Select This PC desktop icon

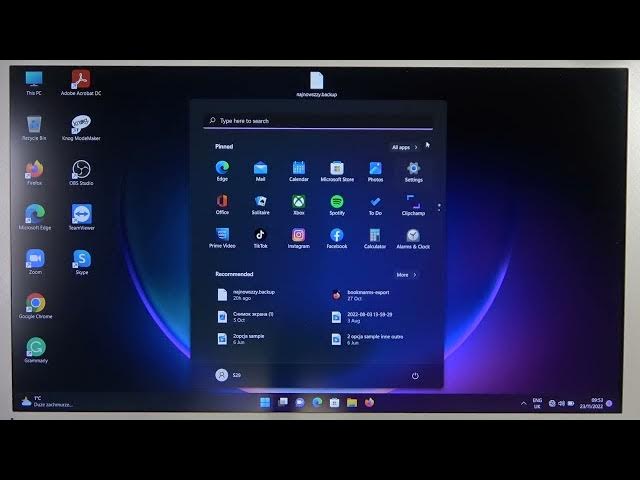pos(34,83)
